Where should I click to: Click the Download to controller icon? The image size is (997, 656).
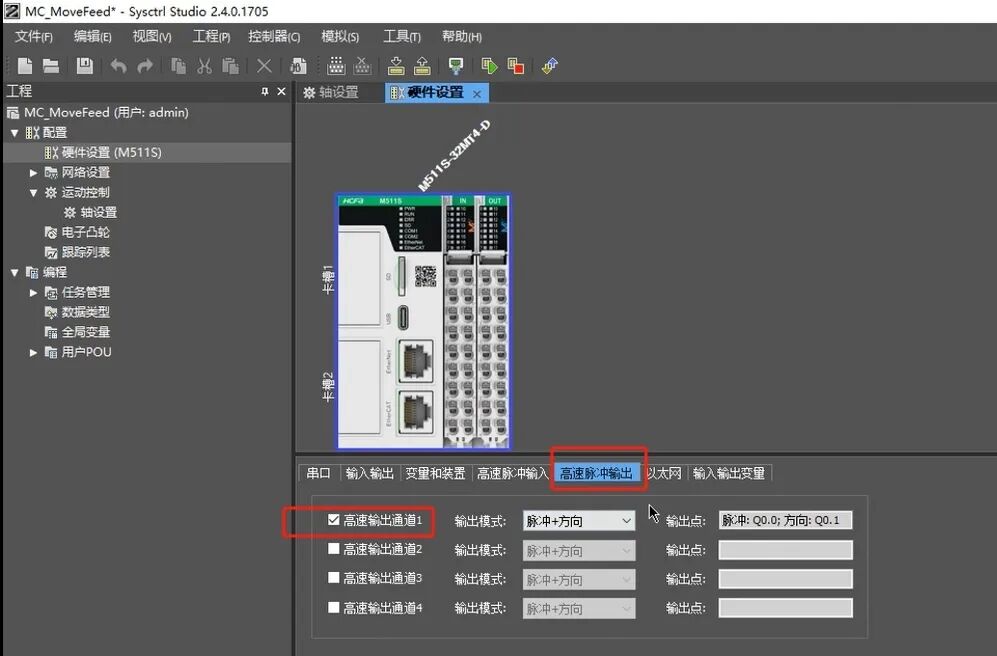(x=396, y=65)
